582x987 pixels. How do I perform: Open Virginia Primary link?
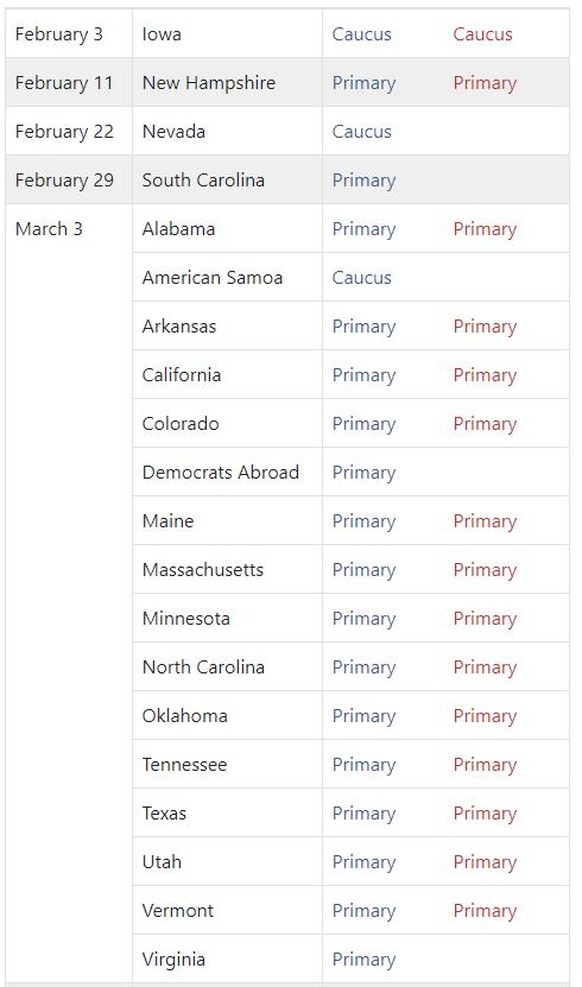pyautogui.click(x=364, y=960)
